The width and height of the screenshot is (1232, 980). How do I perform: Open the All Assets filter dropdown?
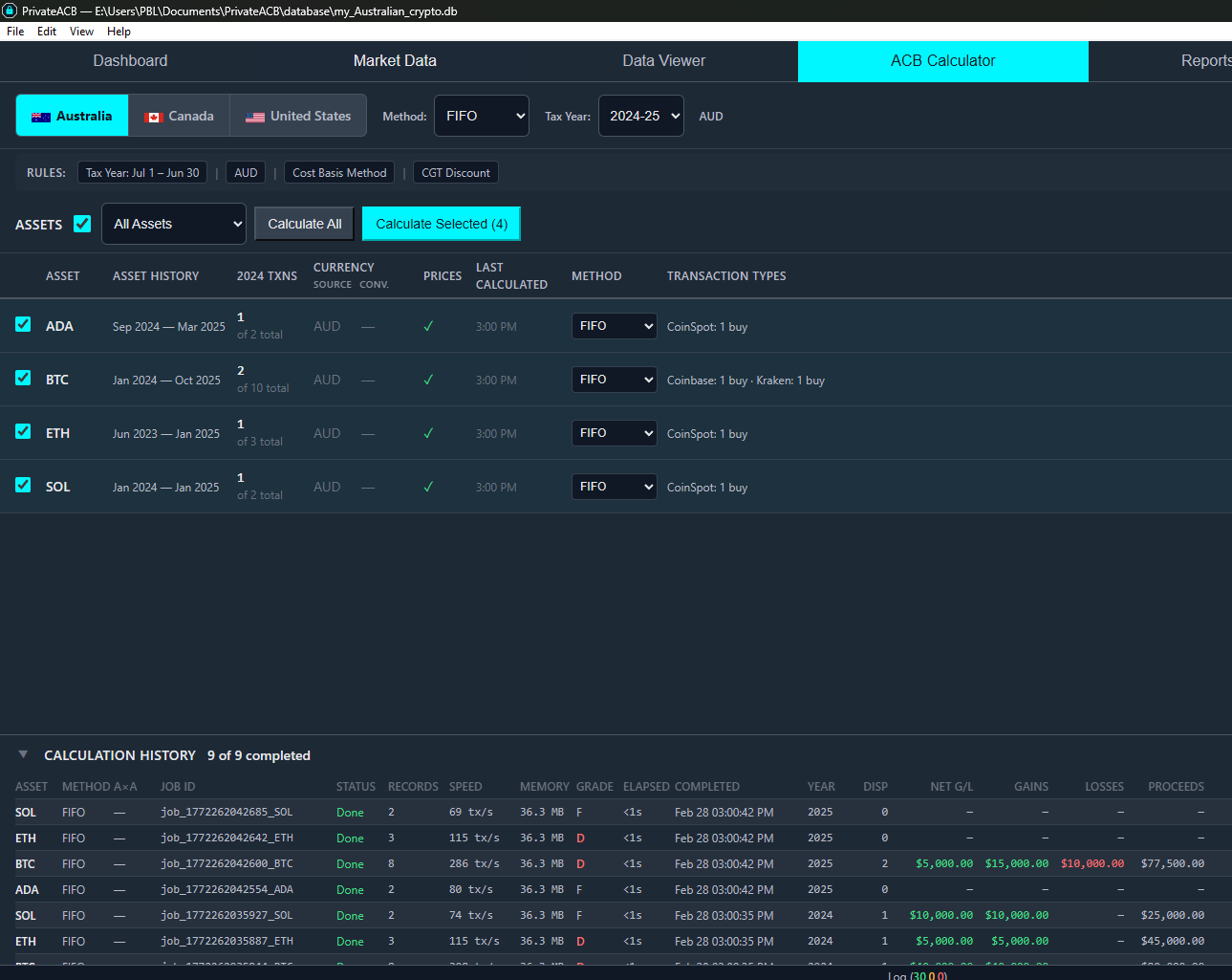click(174, 224)
